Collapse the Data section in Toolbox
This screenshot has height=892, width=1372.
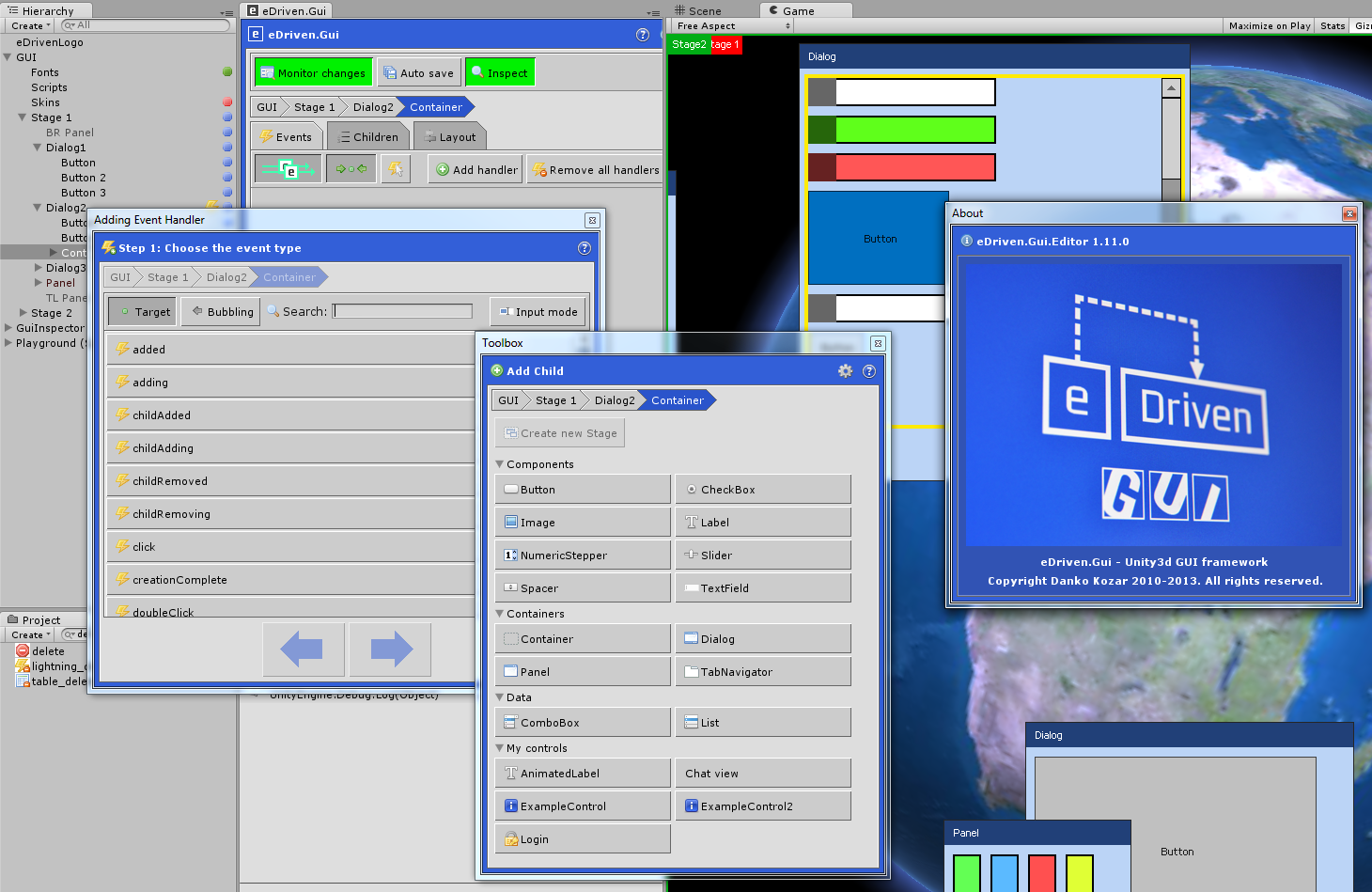pos(500,697)
